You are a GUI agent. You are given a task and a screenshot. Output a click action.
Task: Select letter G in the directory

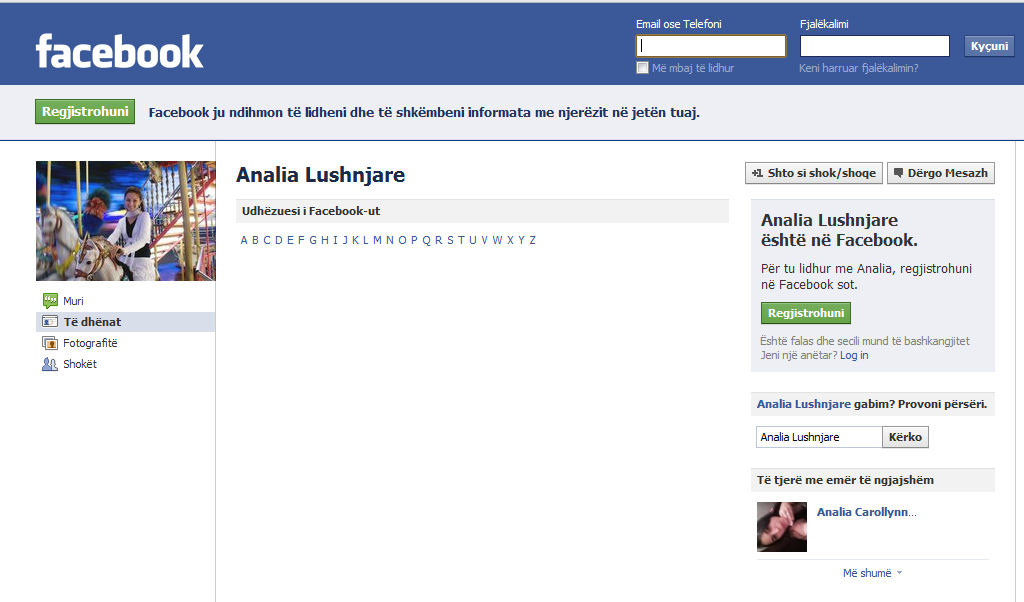(313, 240)
